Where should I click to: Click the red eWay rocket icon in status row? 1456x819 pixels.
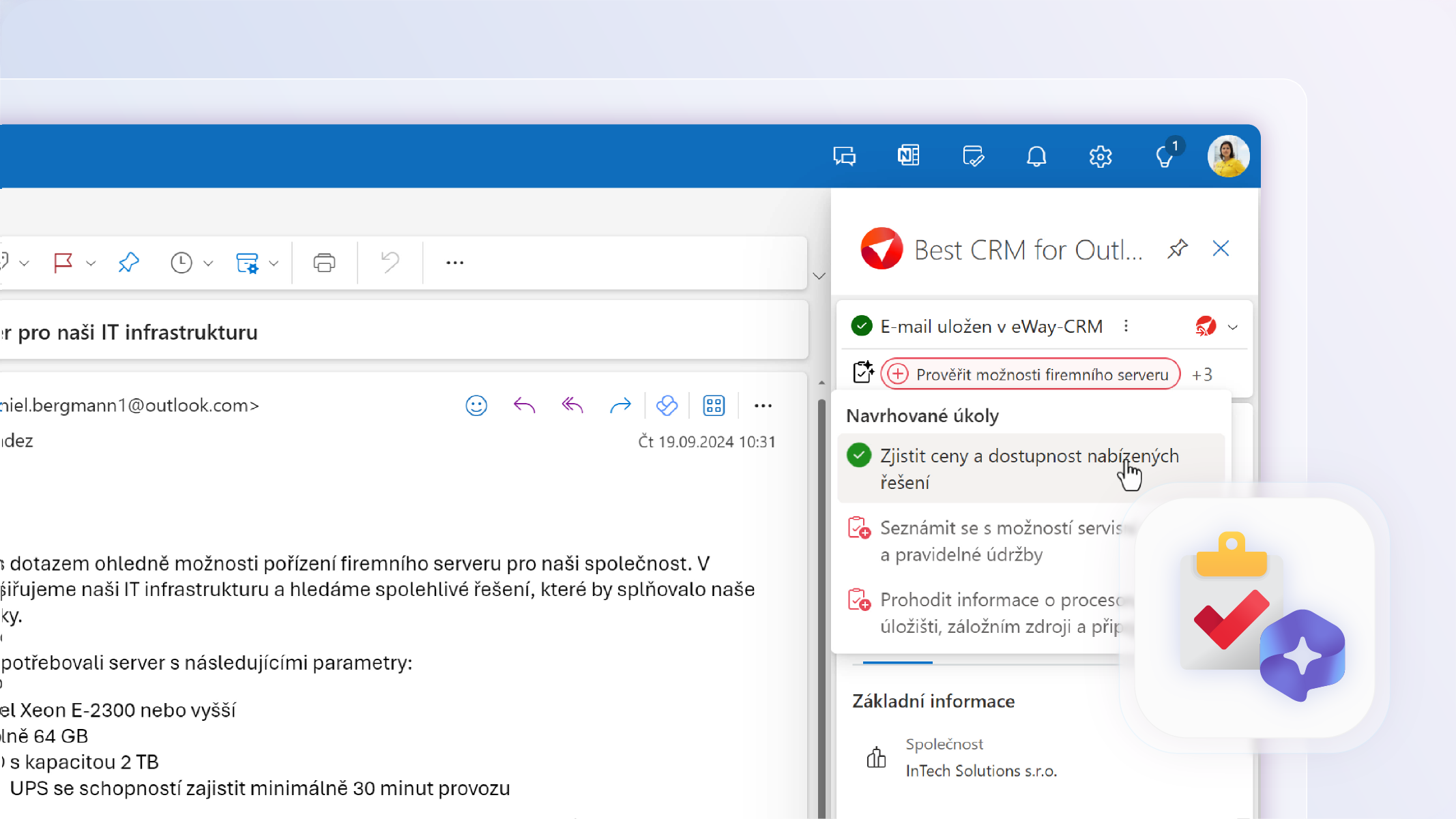tap(1206, 327)
